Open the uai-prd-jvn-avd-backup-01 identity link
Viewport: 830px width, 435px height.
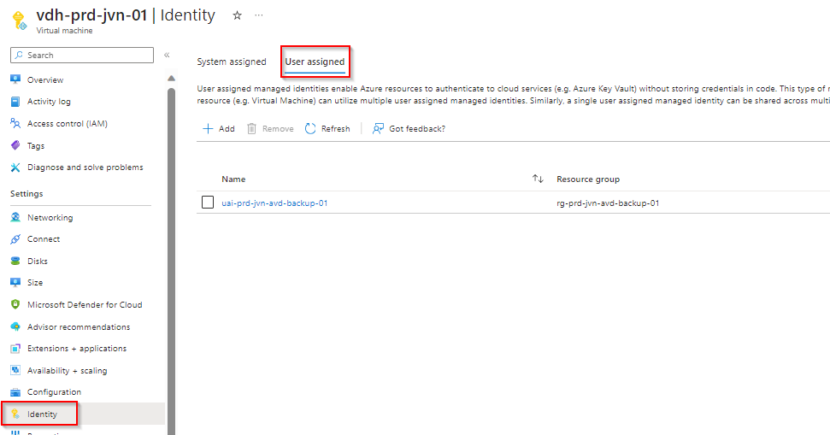275,203
